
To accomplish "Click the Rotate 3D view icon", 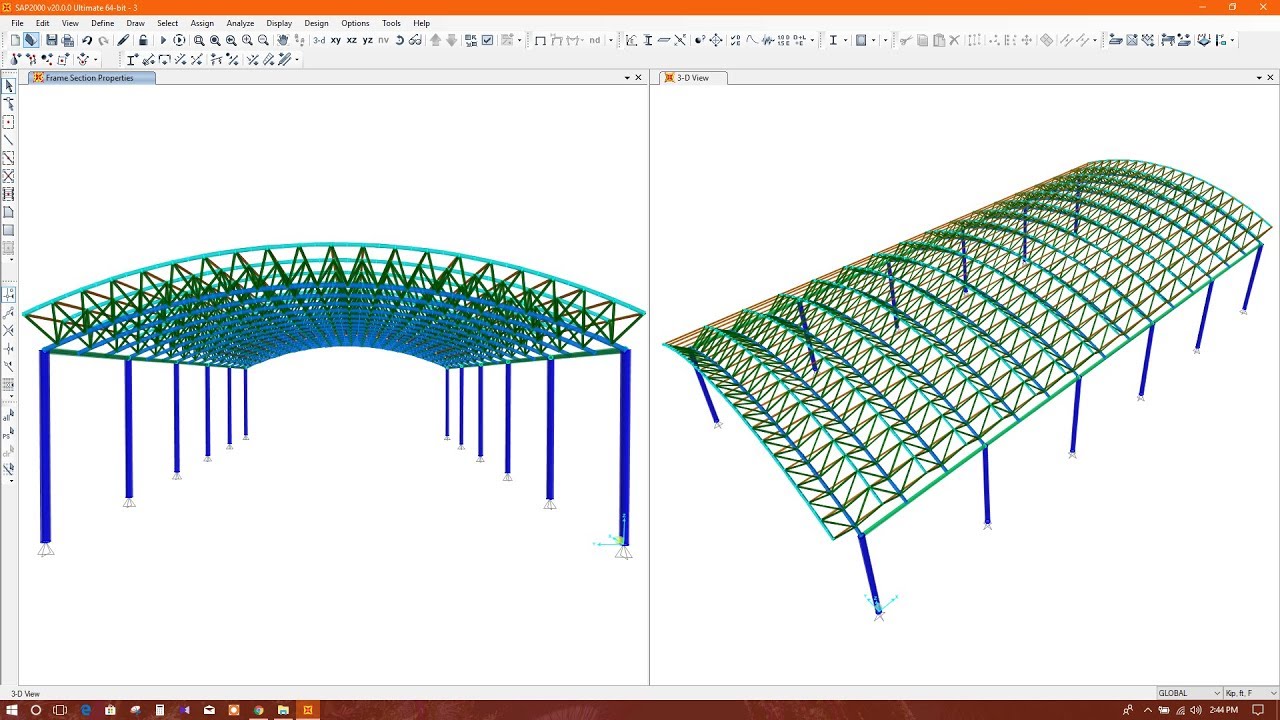I will click(399, 40).
